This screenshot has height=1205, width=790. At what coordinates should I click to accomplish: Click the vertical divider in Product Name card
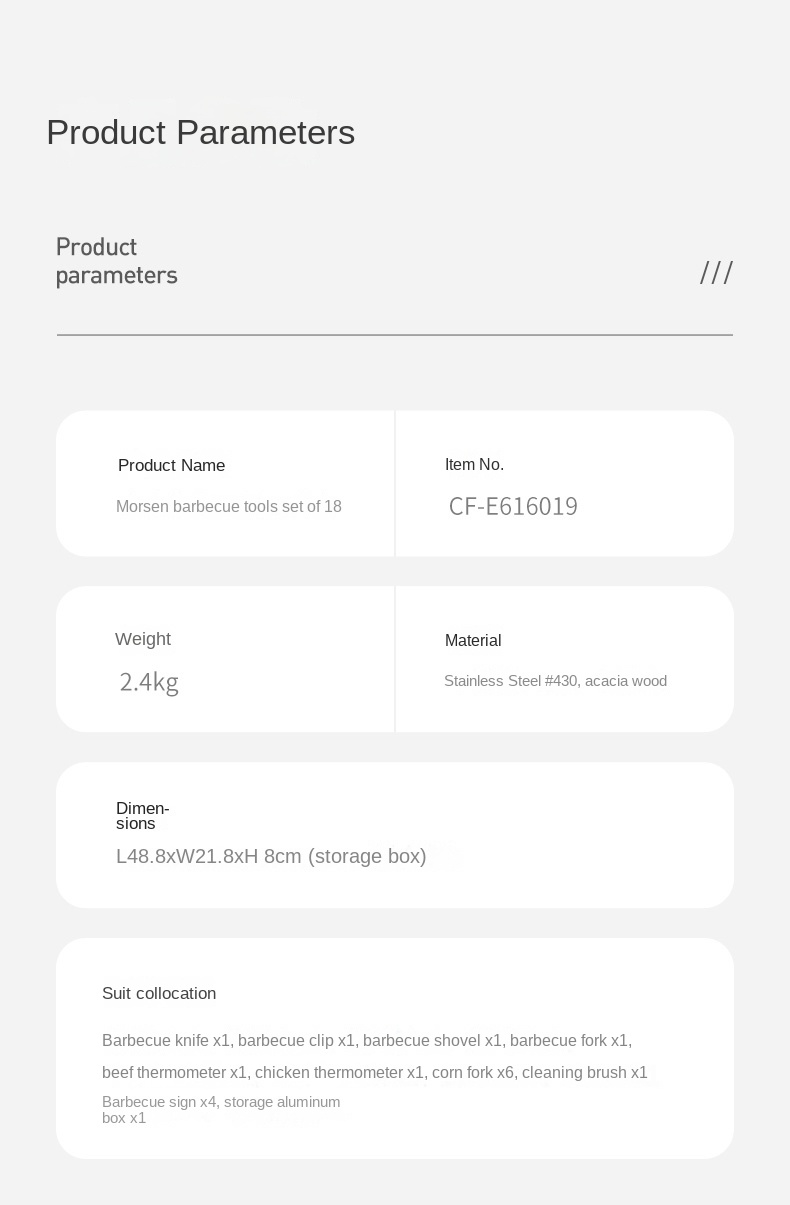coord(395,483)
